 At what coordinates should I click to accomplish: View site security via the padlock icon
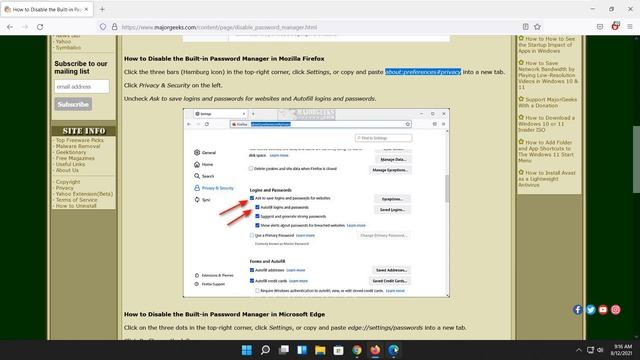(115, 27)
